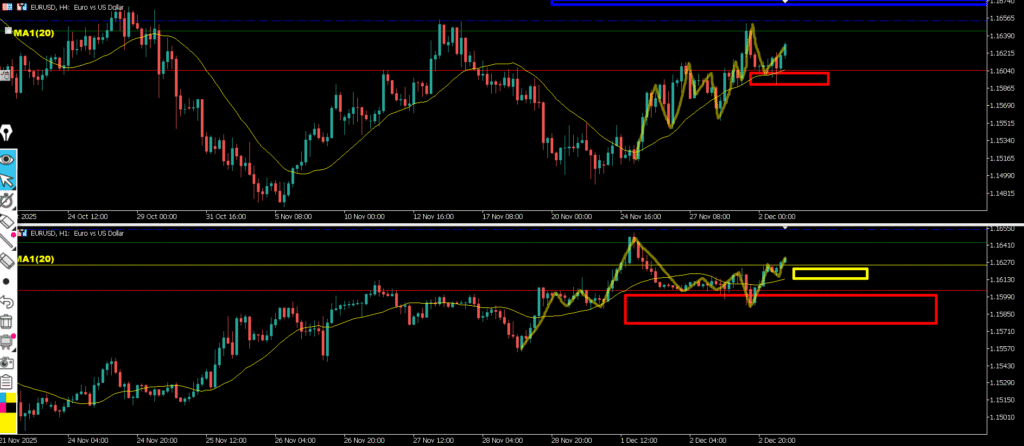This screenshot has height=446, width=1024.
Task: Toggle the MA1(20) indicator square on H4 chart
Action: pos(8,32)
